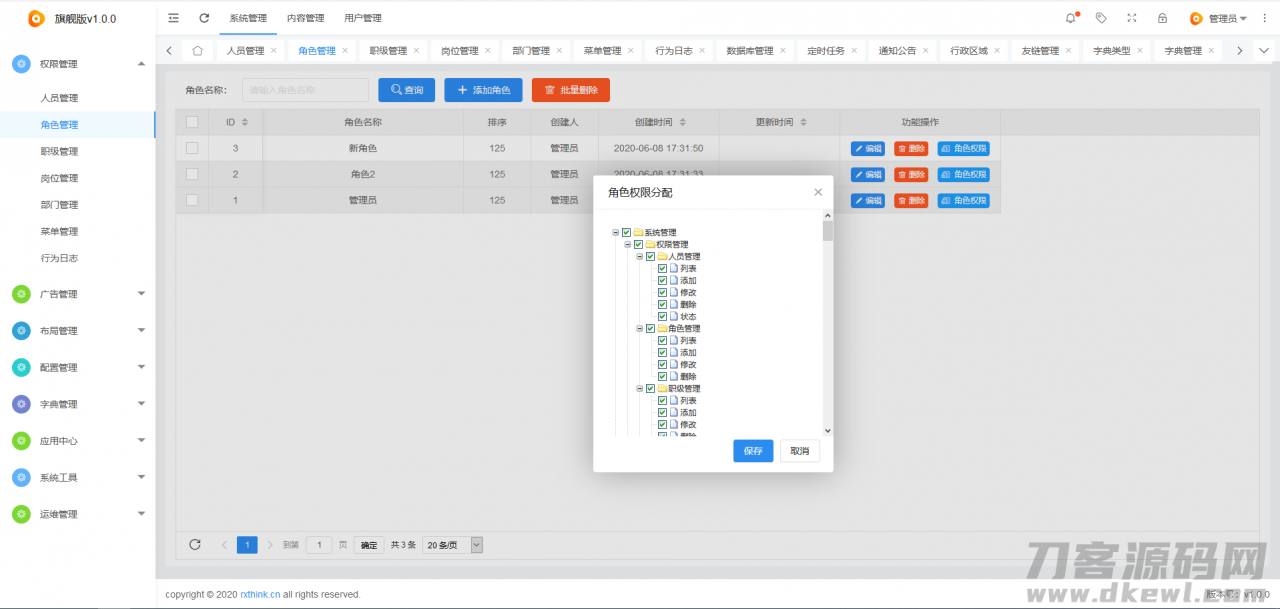Collapse the 角色管理 node in the permission tree
The width and height of the screenshot is (1280, 609).
[x=640, y=329]
